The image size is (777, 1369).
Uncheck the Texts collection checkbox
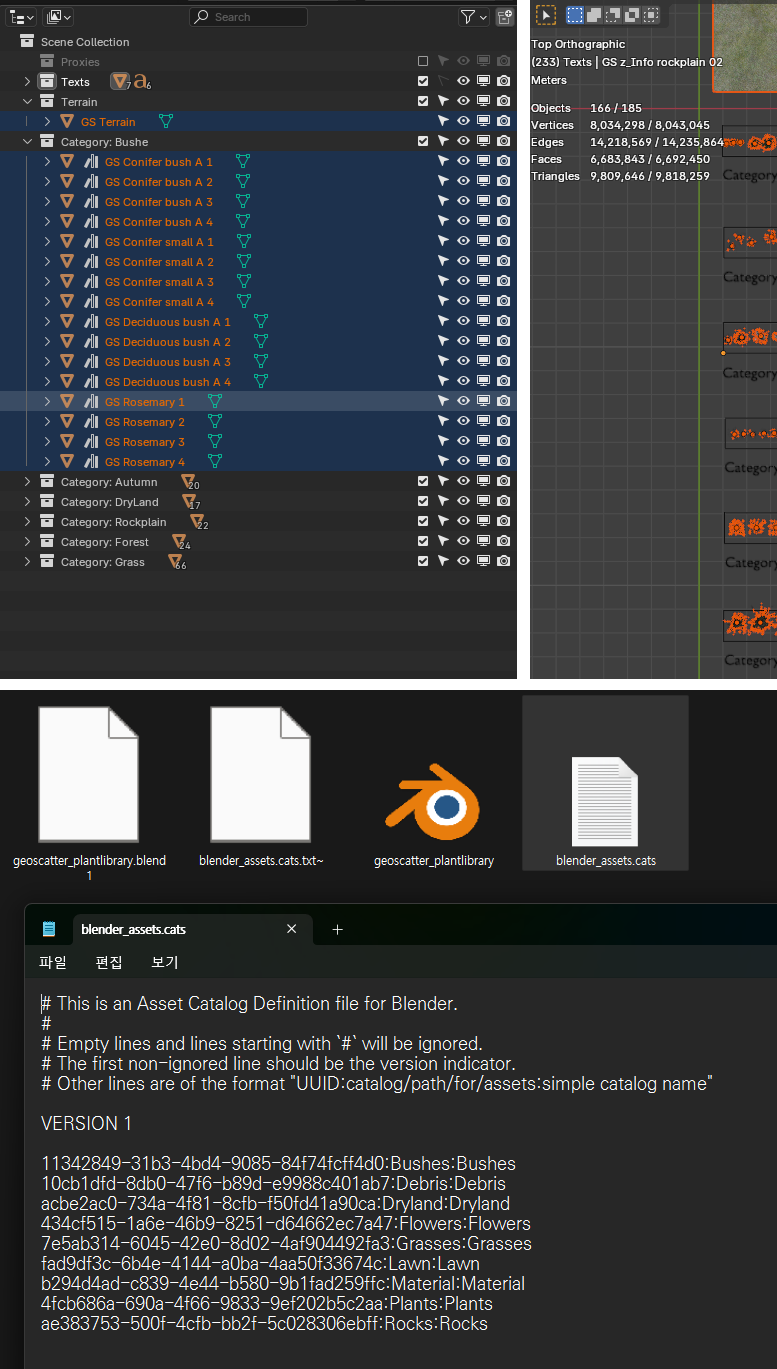tap(423, 82)
